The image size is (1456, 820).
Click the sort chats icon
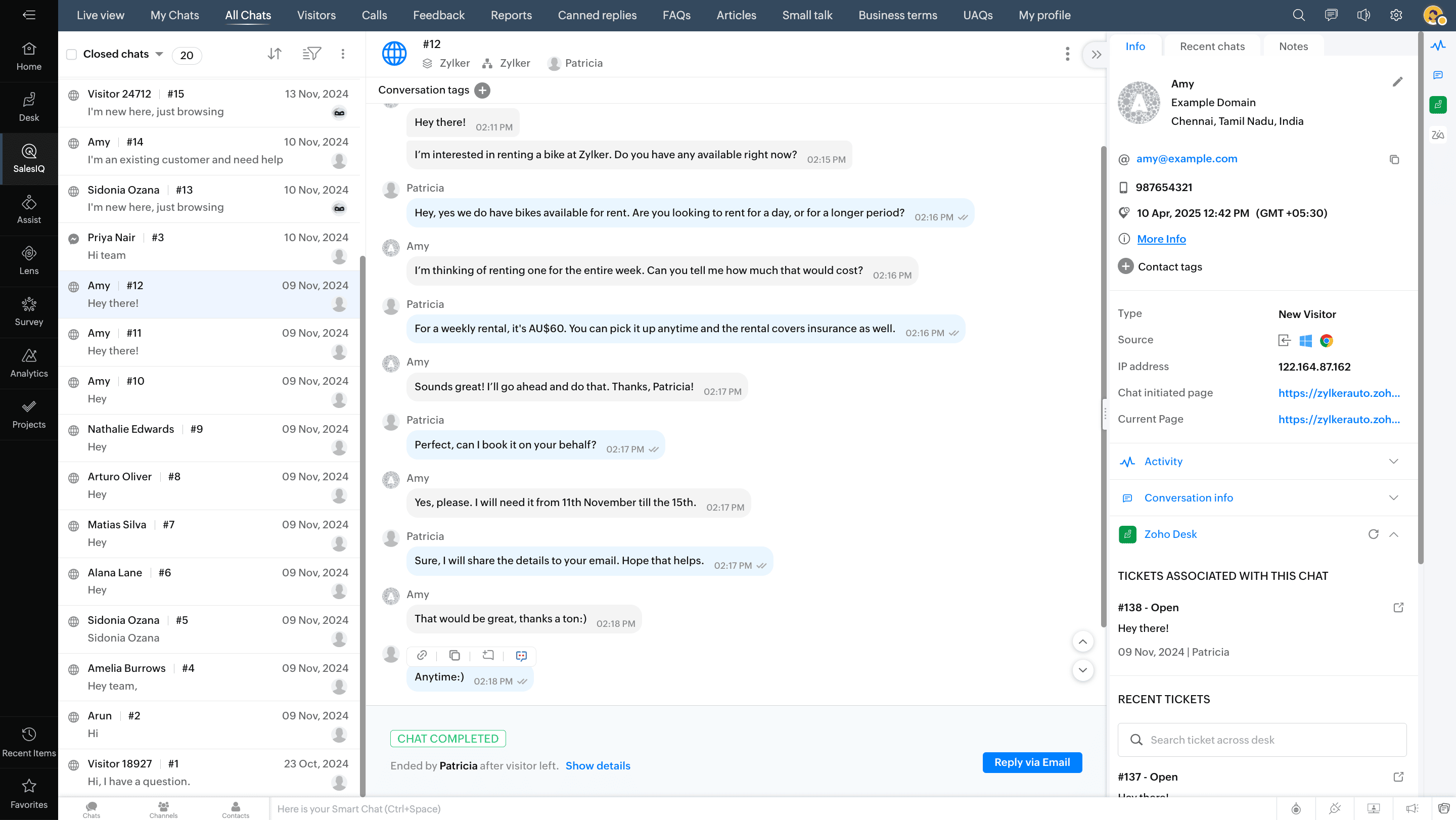tap(274, 54)
